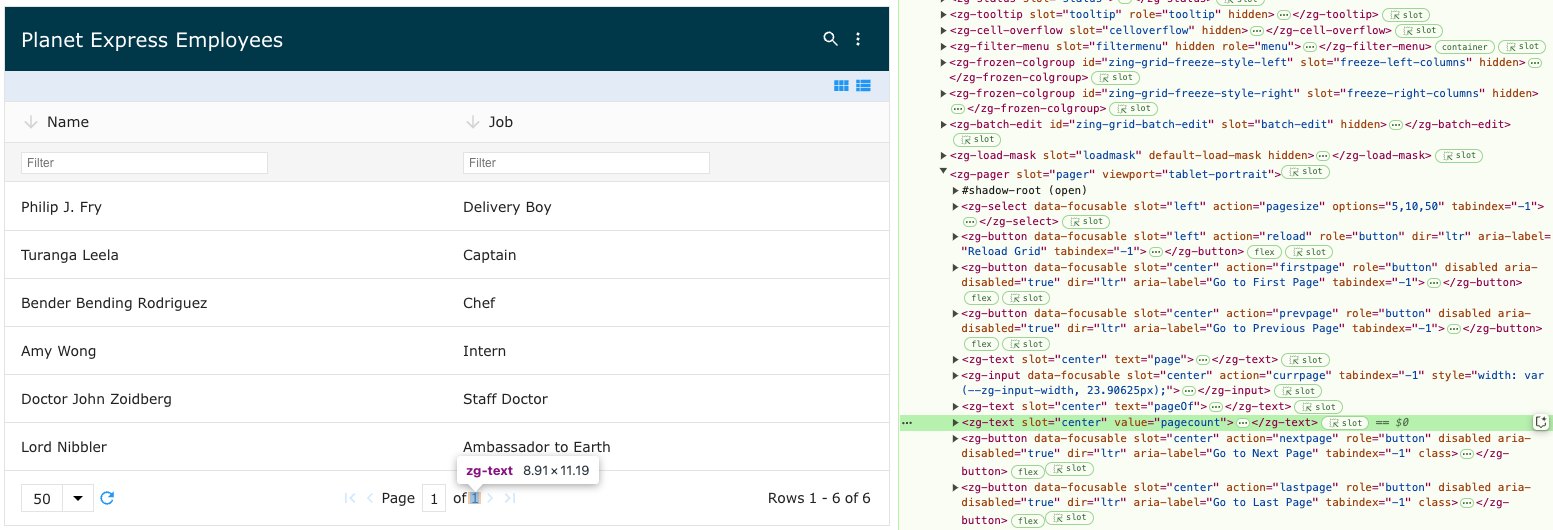Viewport: 1553px width, 530px height.
Task: Focus the Job column filter field
Action: (586, 162)
